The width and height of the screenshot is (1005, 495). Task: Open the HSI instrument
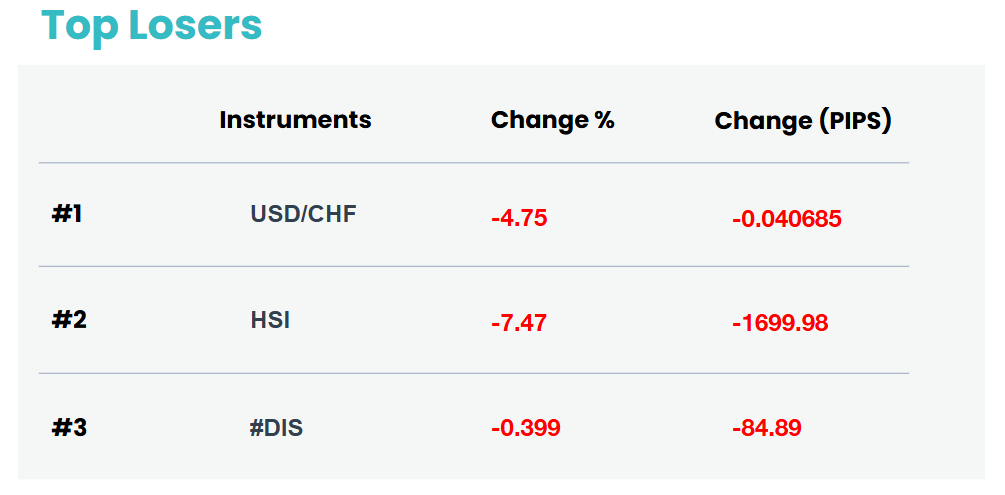pyautogui.click(x=270, y=319)
